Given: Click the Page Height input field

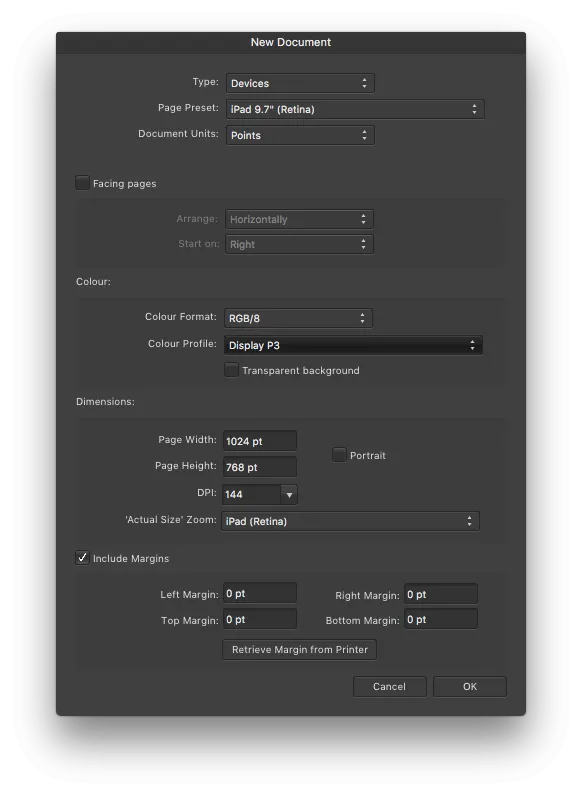Looking at the screenshot, I should coord(260,467).
